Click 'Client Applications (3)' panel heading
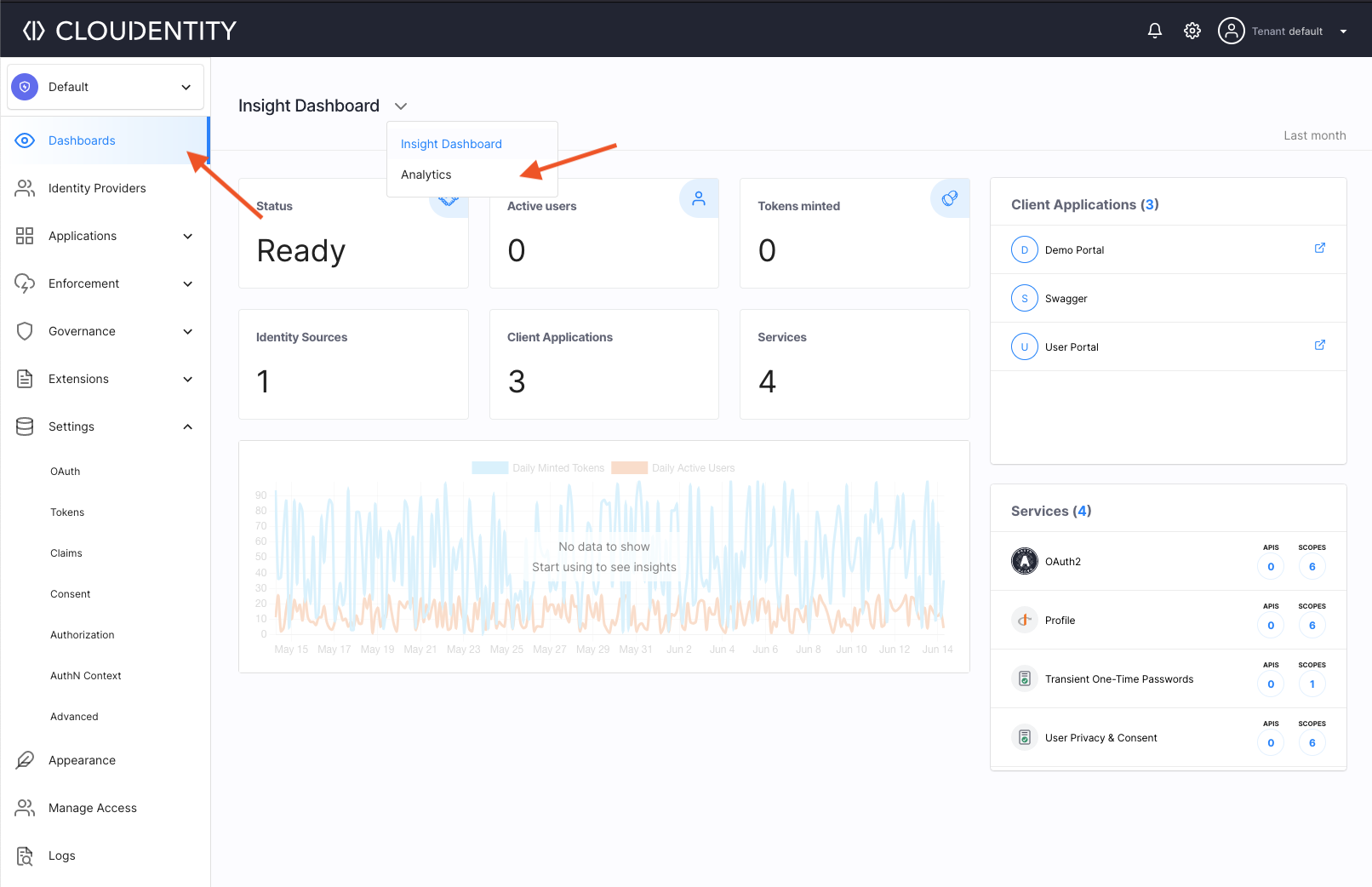Viewport: 1372px width, 887px height. 1084,204
